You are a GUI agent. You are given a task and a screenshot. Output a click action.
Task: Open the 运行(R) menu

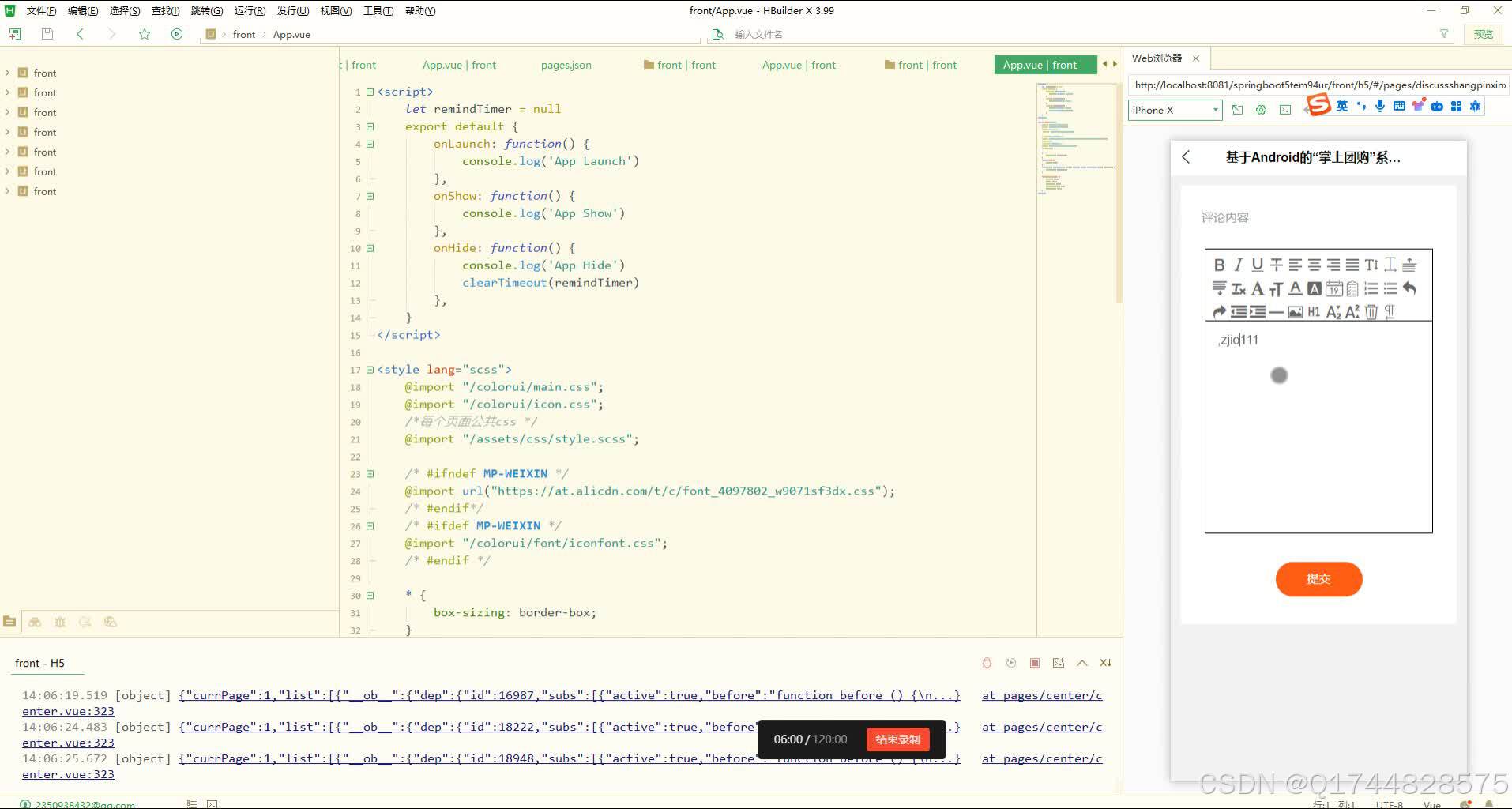pyautogui.click(x=250, y=10)
